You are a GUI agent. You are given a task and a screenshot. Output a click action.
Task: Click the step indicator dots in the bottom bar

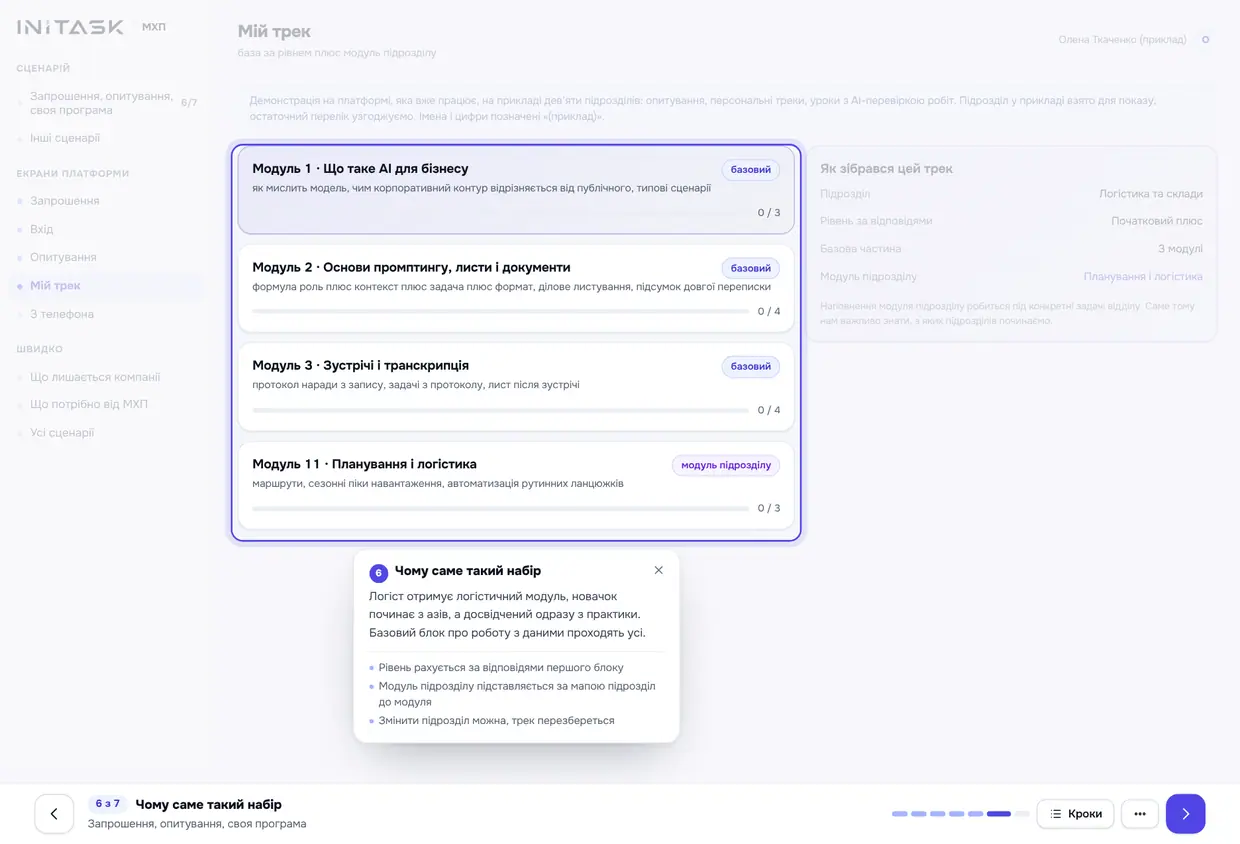click(x=960, y=814)
